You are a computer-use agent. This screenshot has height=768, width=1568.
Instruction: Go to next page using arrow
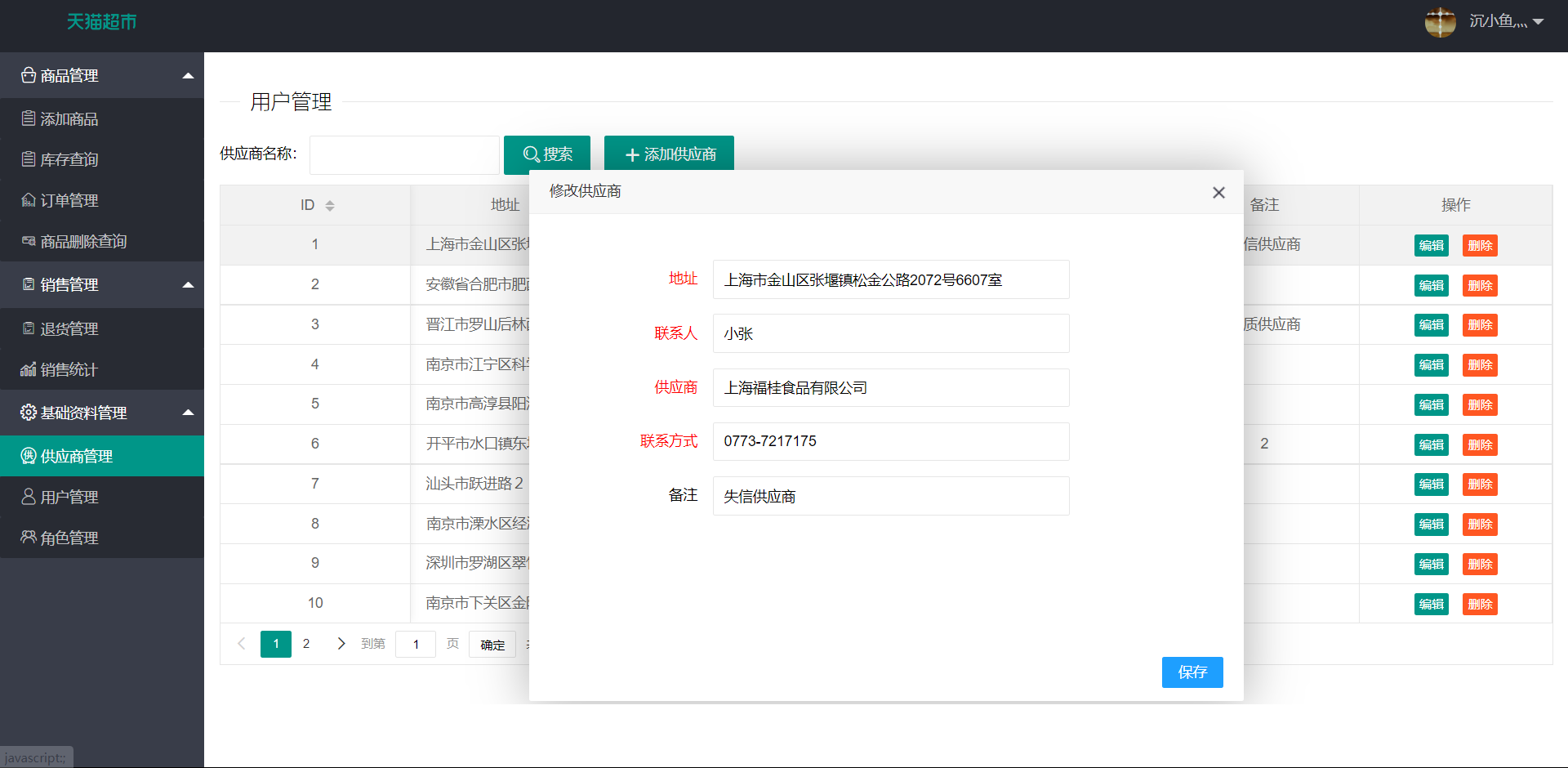click(x=341, y=644)
